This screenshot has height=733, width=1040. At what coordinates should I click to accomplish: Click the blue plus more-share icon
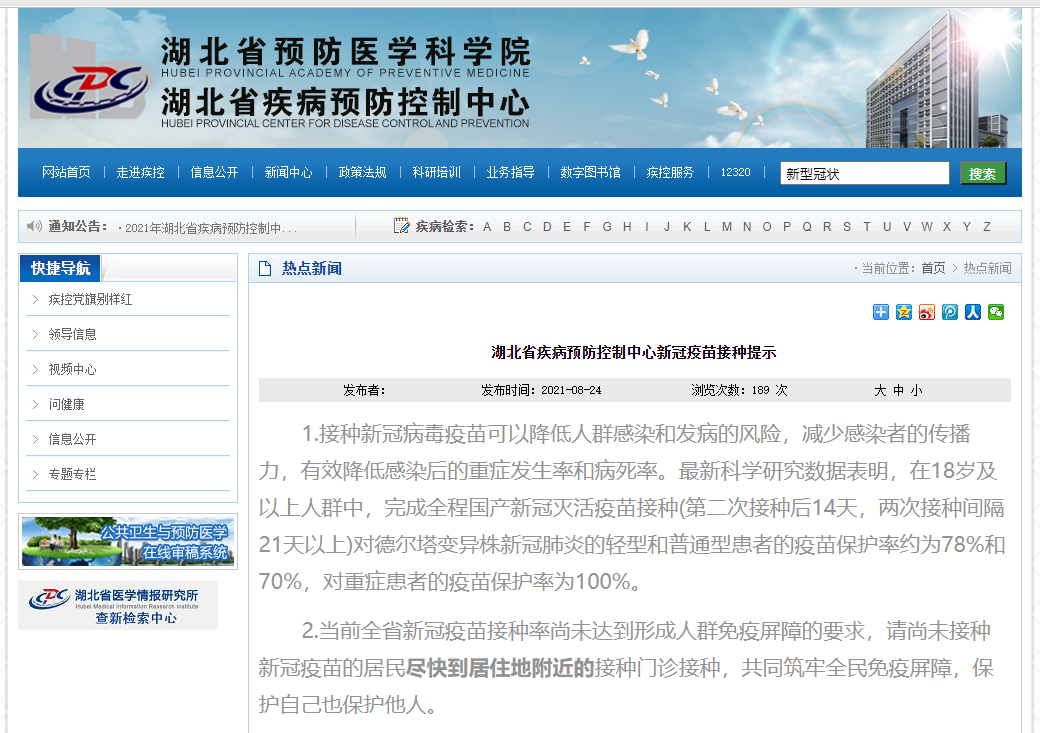coord(880,312)
